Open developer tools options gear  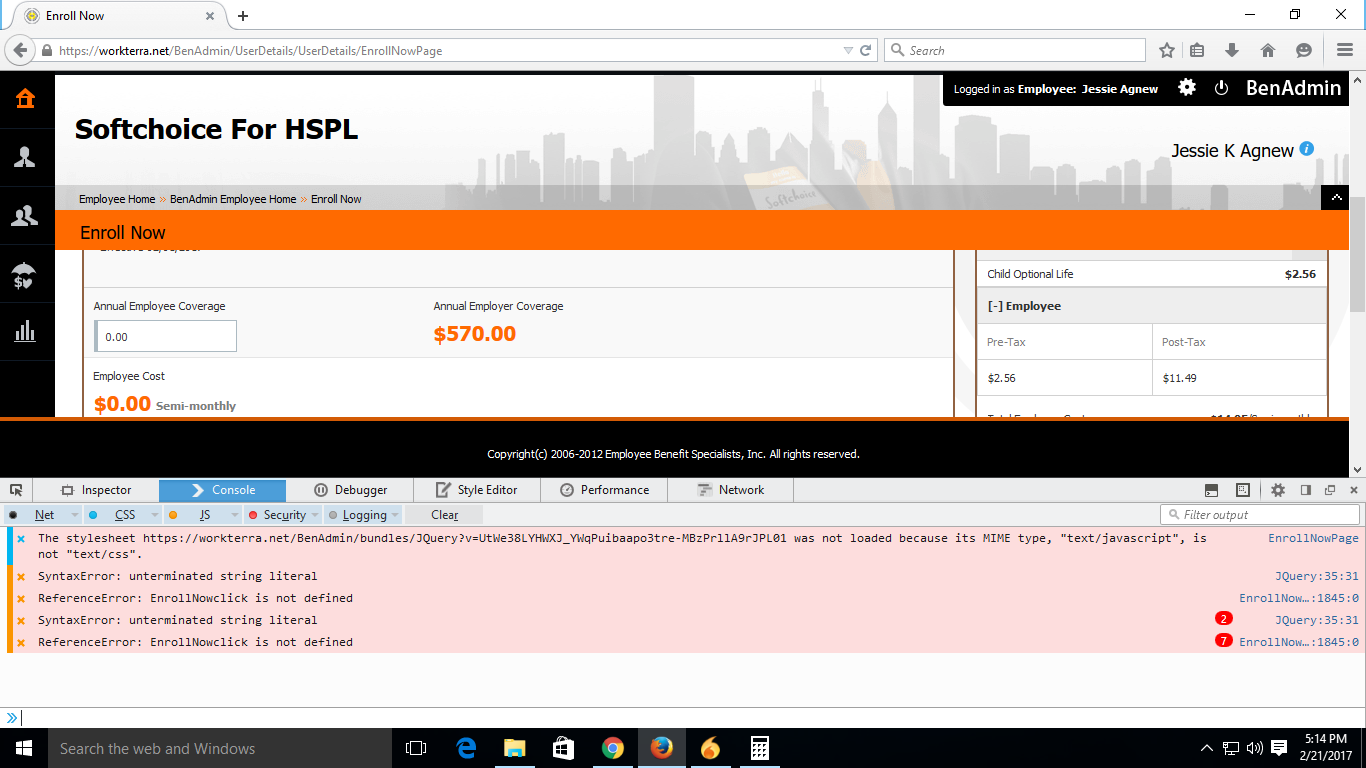coord(1277,490)
